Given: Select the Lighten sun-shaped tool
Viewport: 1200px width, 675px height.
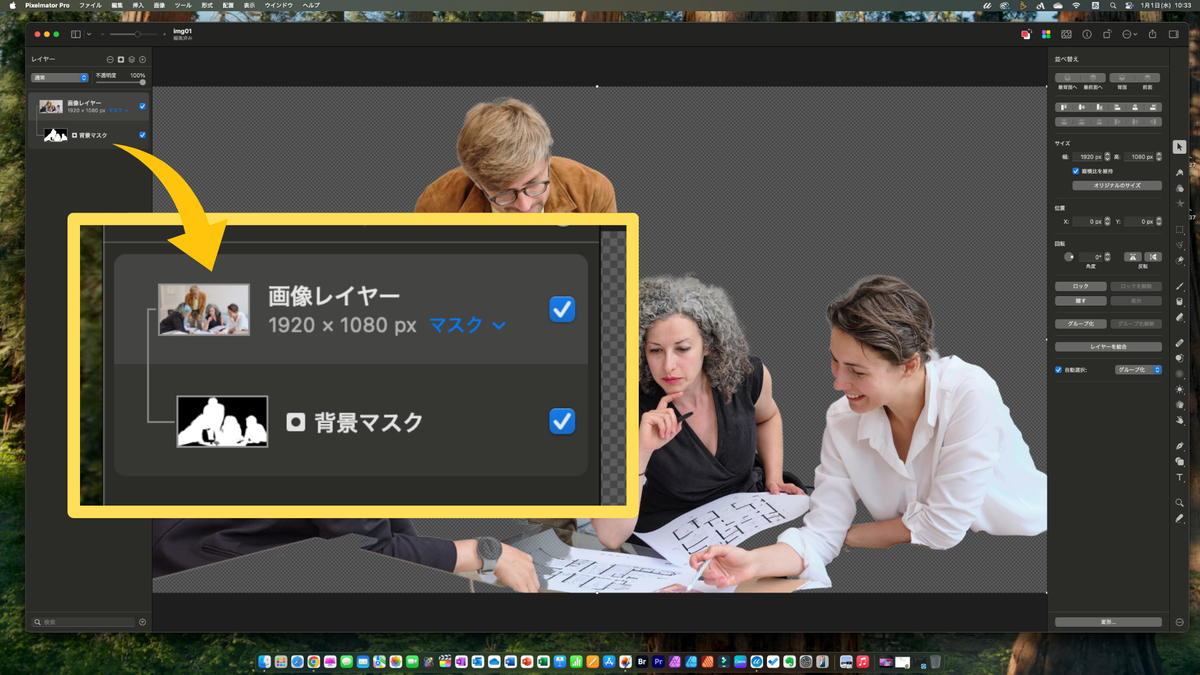Looking at the screenshot, I should click(x=1180, y=389).
